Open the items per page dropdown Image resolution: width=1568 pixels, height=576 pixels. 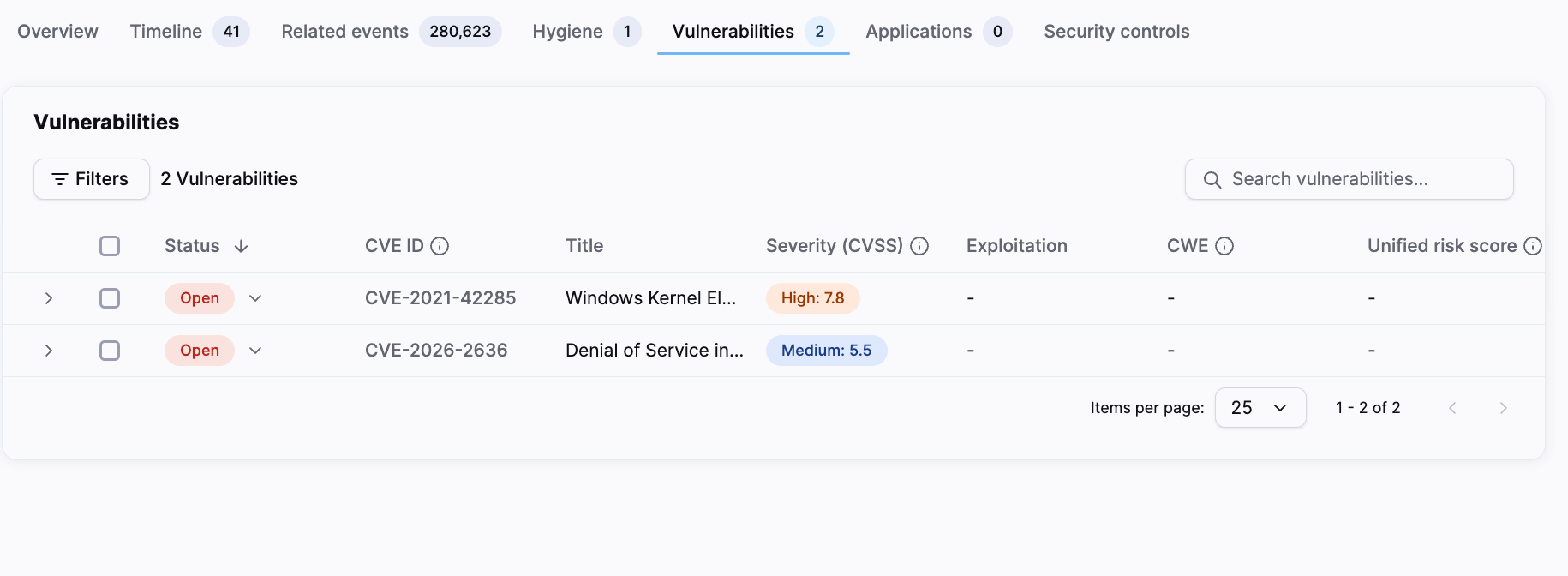click(x=1260, y=408)
